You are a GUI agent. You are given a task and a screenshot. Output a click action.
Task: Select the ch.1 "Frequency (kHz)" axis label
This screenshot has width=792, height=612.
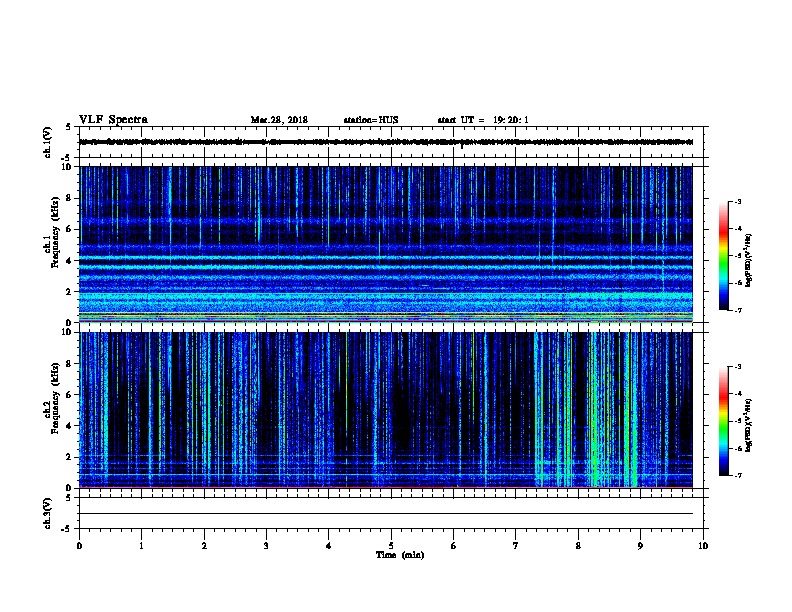55,232
